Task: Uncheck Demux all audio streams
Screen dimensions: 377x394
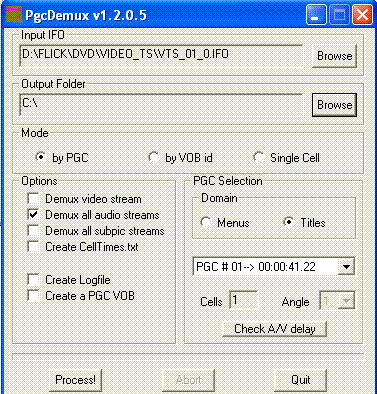Action: (x=33, y=215)
